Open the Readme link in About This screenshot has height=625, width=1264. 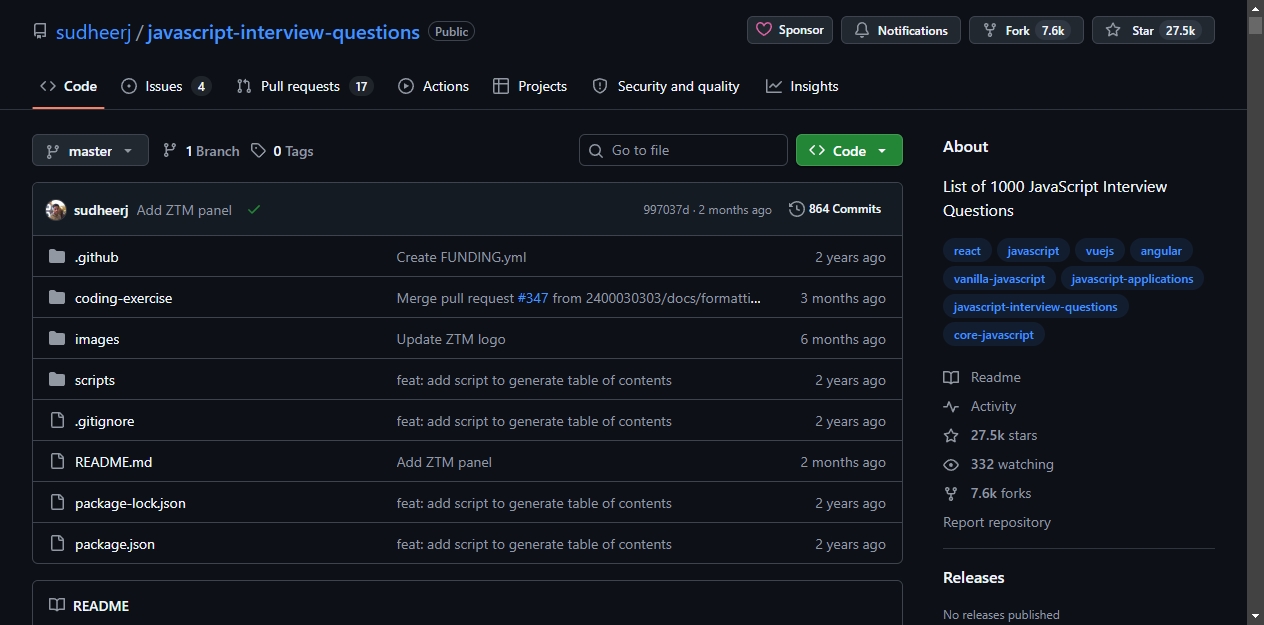click(982, 377)
